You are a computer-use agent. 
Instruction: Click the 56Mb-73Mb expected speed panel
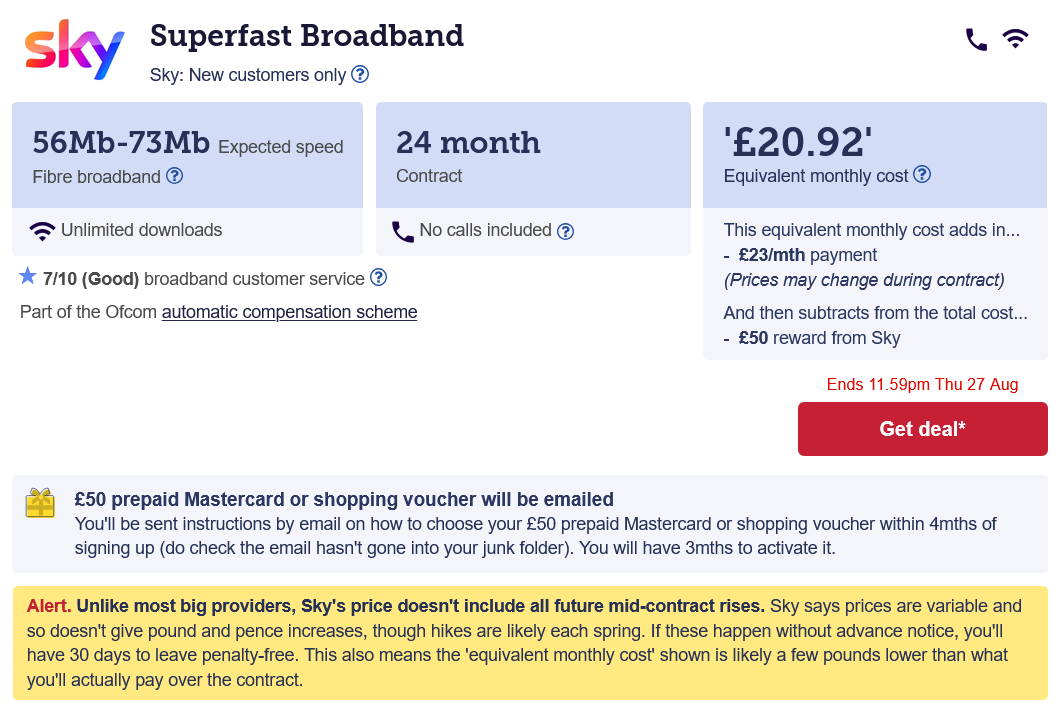point(187,155)
